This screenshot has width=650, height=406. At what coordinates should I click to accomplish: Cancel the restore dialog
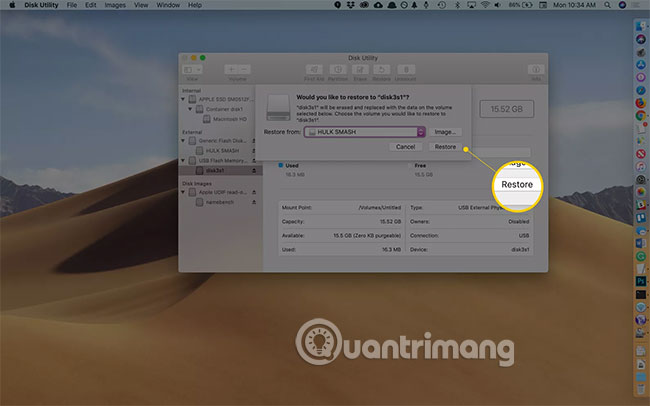pos(405,147)
